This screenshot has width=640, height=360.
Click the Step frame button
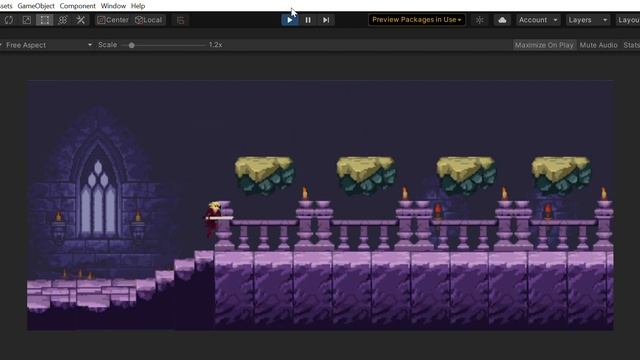point(326,20)
